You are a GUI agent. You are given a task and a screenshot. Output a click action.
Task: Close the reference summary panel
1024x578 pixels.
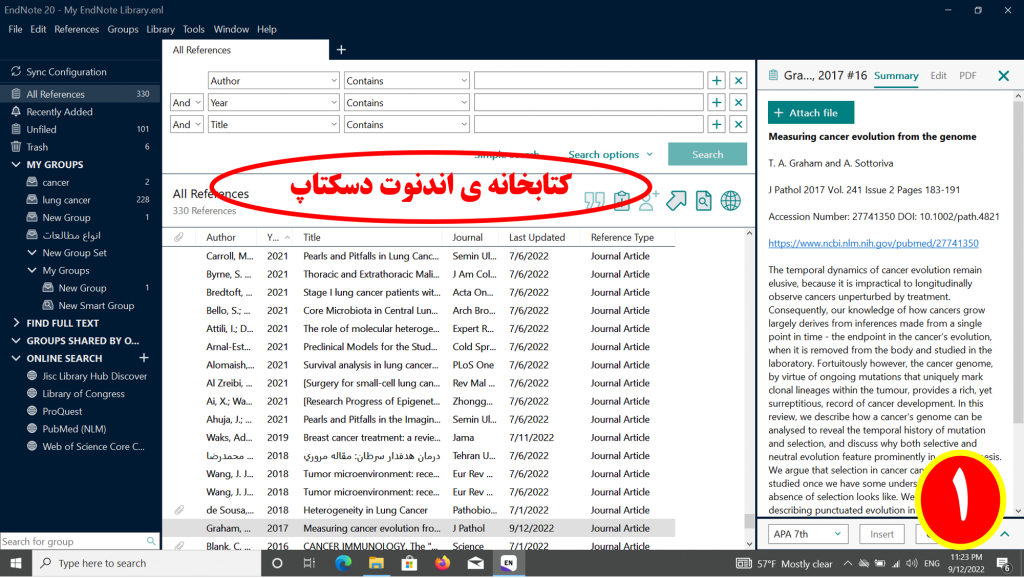coord(1004,76)
